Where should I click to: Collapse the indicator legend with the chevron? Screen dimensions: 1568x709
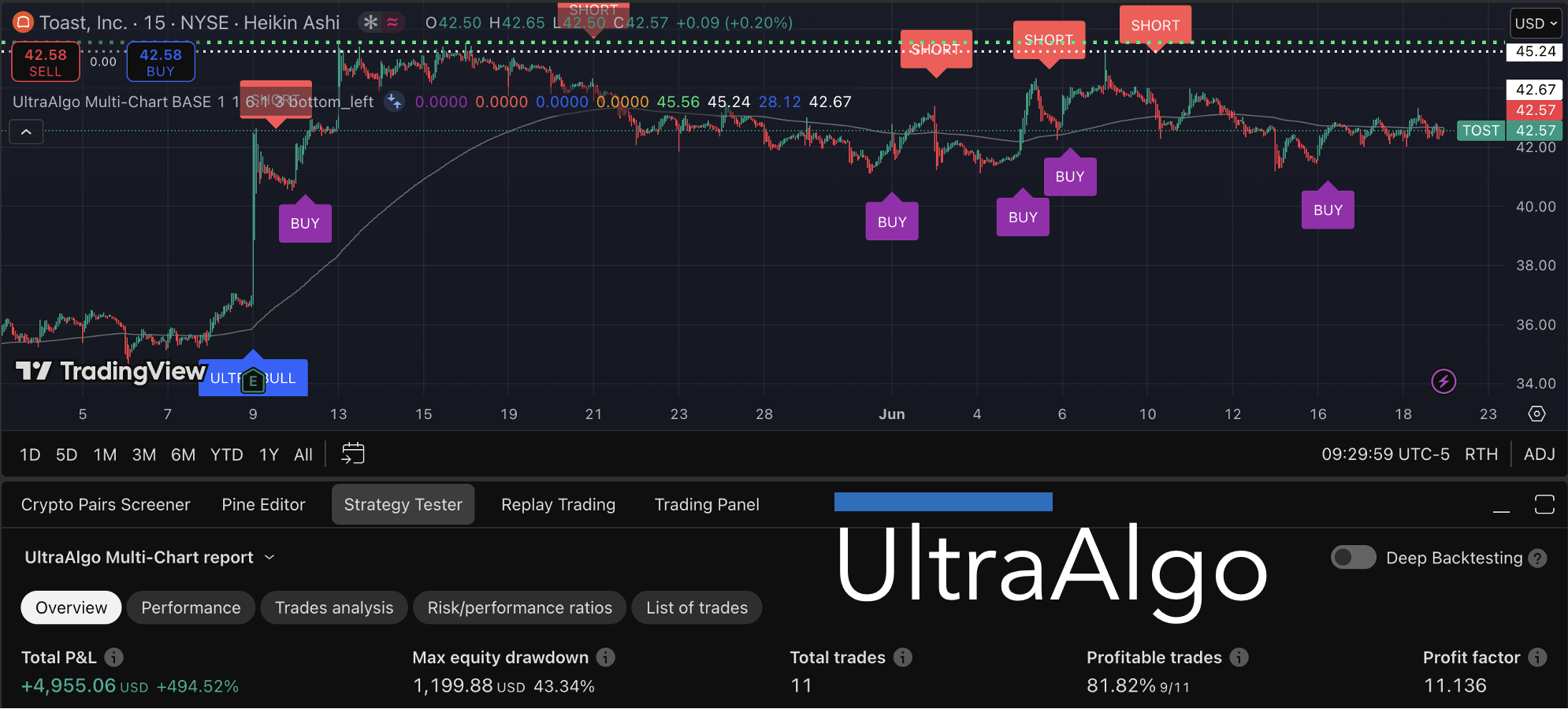(26, 132)
